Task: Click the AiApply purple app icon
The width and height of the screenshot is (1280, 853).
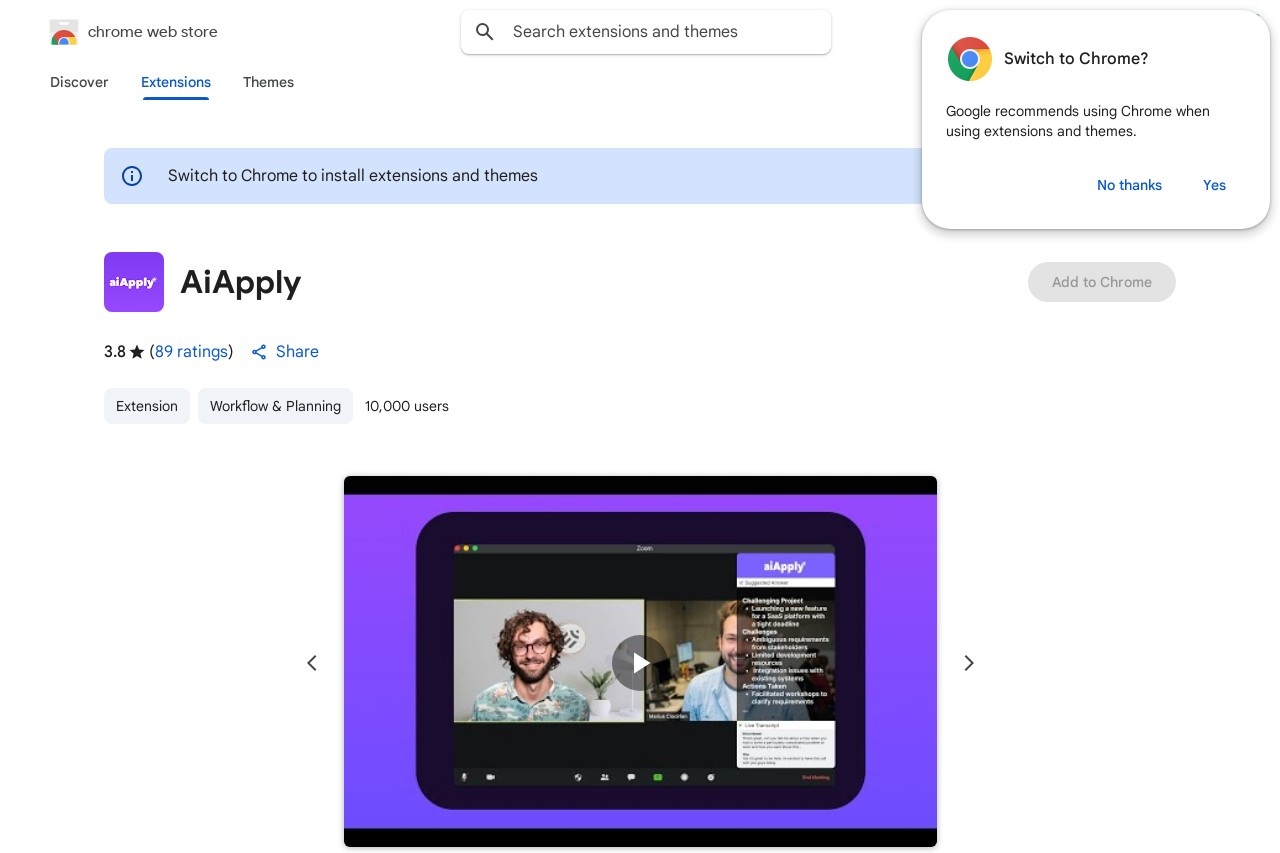Action: [x=134, y=282]
